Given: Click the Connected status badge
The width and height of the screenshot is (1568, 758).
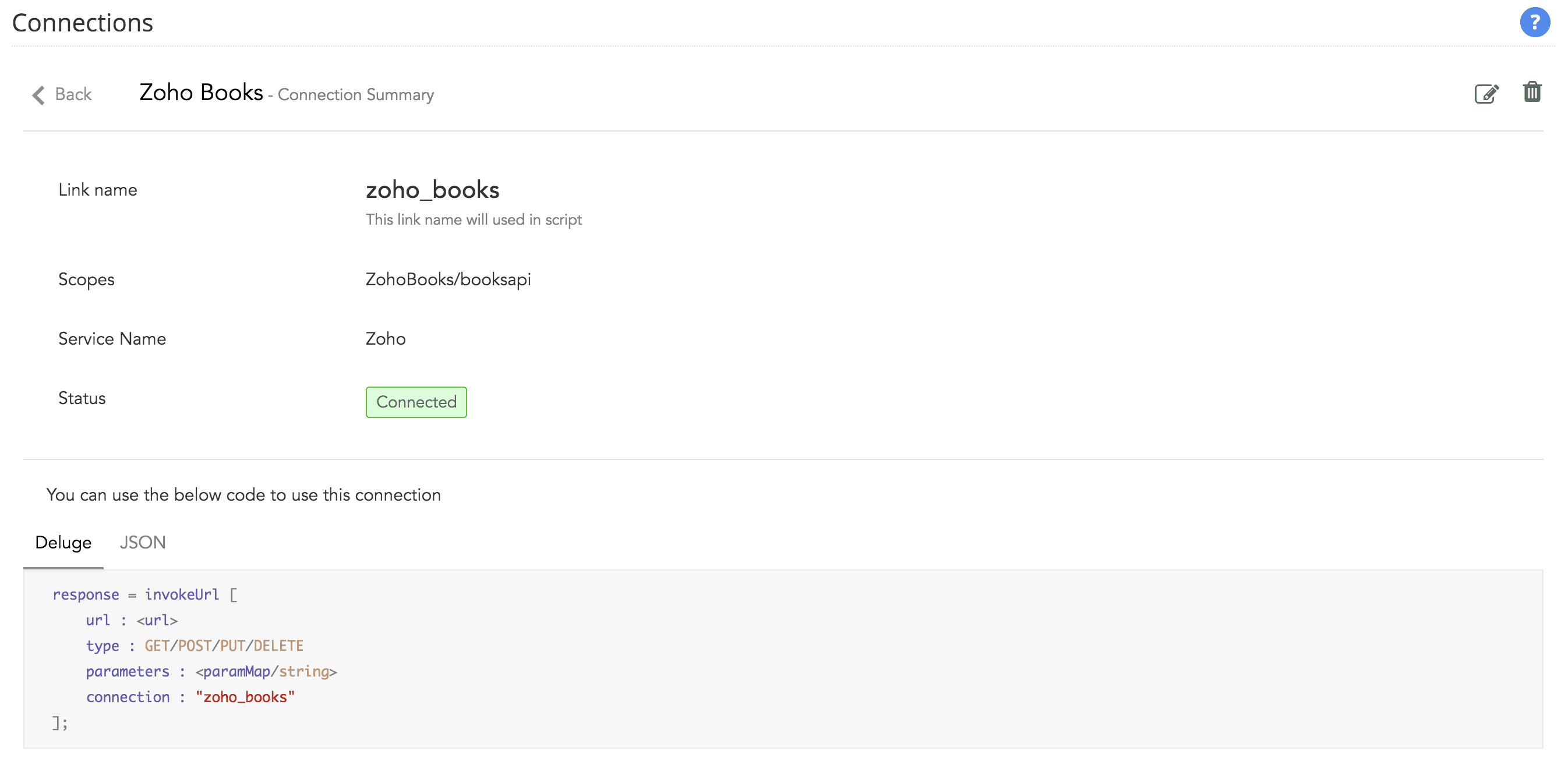Looking at the screenshot, I should (416, 402).
